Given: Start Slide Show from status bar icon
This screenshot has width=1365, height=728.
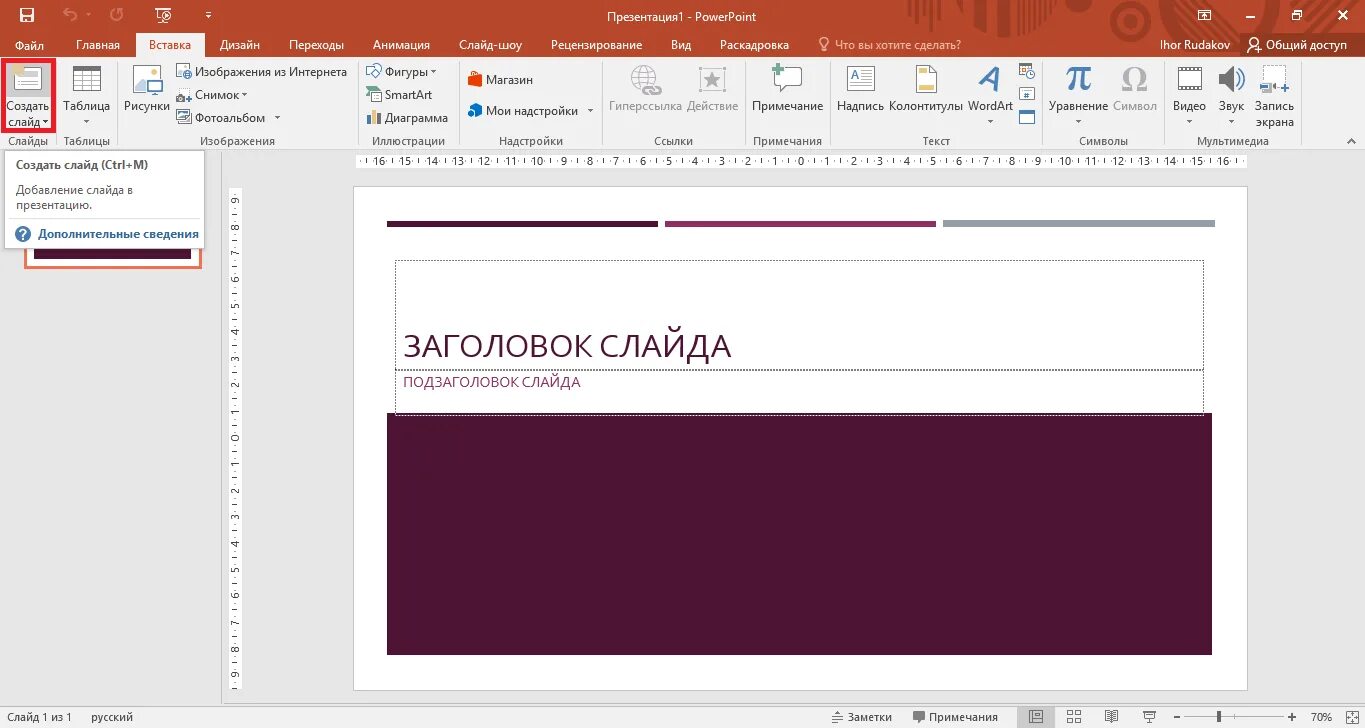Looking at the screenshot, I should pos(1148,717).
